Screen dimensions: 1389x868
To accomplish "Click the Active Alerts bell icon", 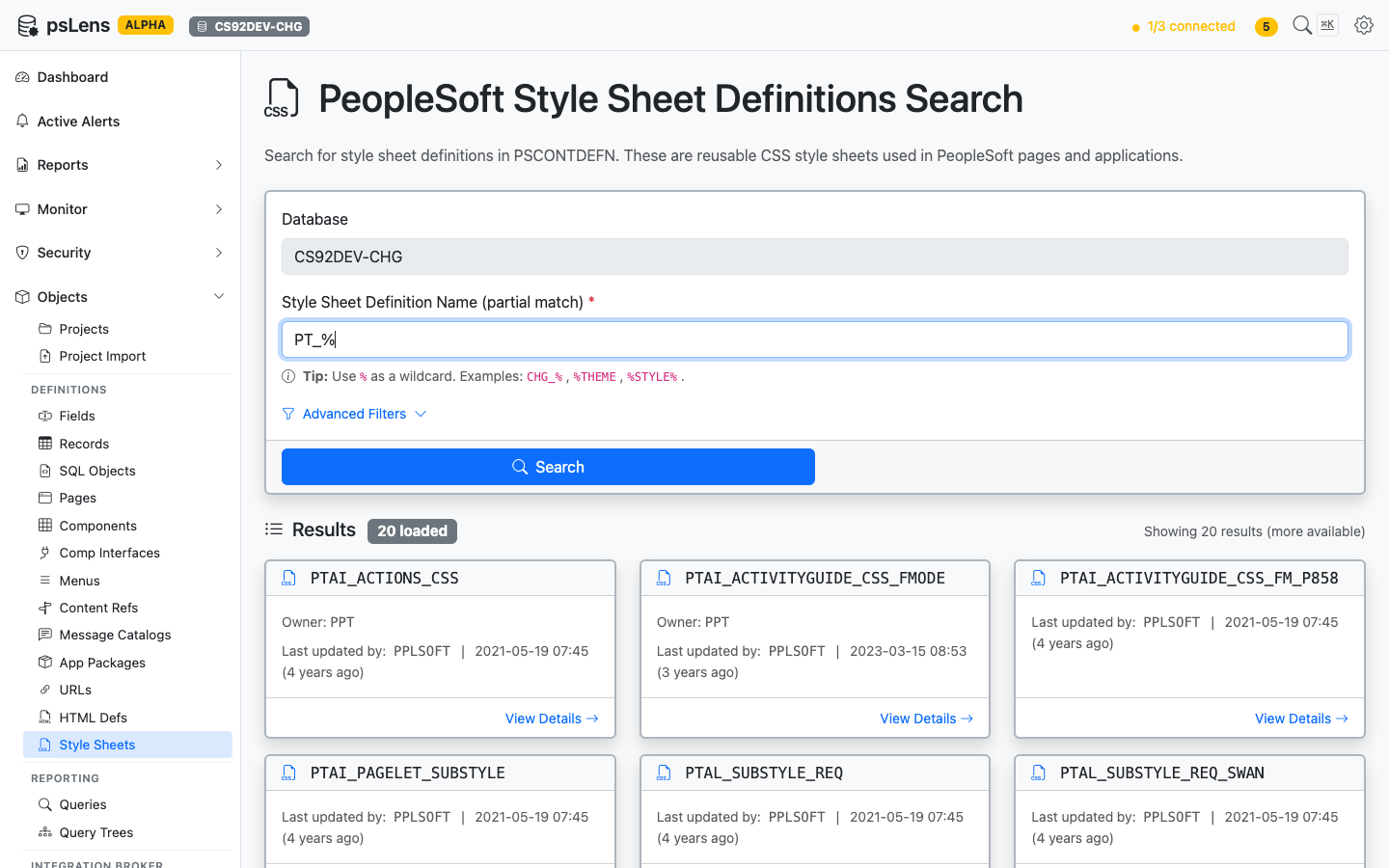I will (x=22, y=122).
